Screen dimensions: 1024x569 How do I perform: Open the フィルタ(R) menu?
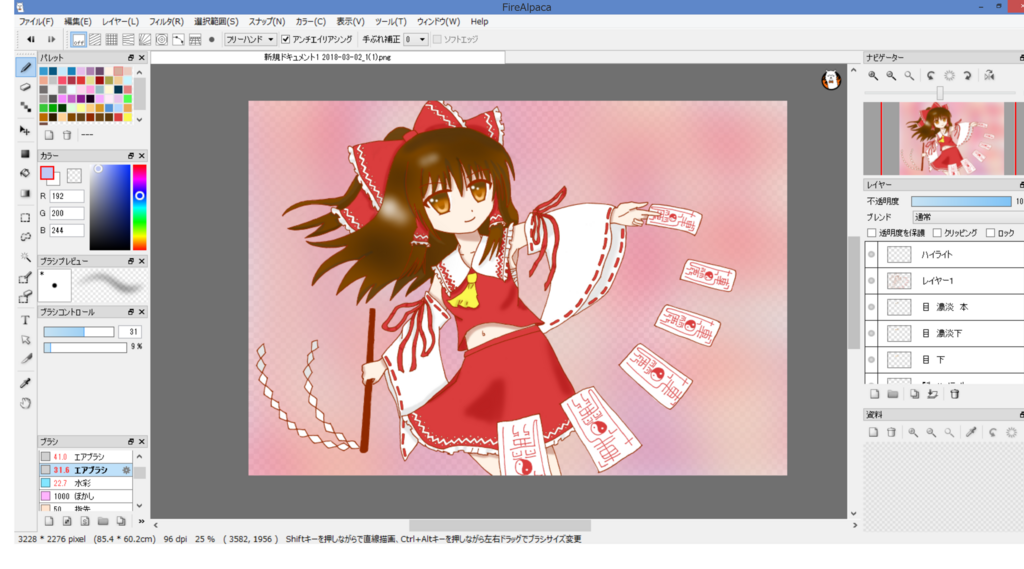(x=167, y=22)
